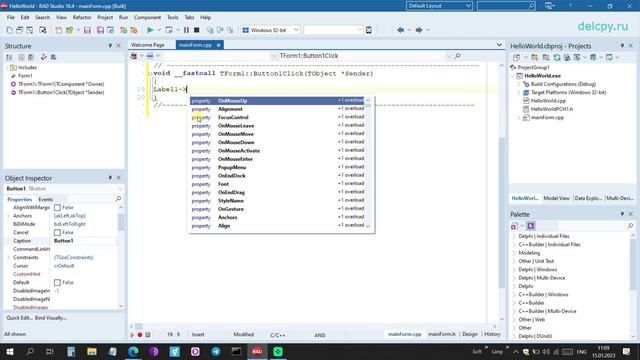This screenshot has width=640, height=360.
Task: Click the red record macro icon
Action: [x=140, y=335]
